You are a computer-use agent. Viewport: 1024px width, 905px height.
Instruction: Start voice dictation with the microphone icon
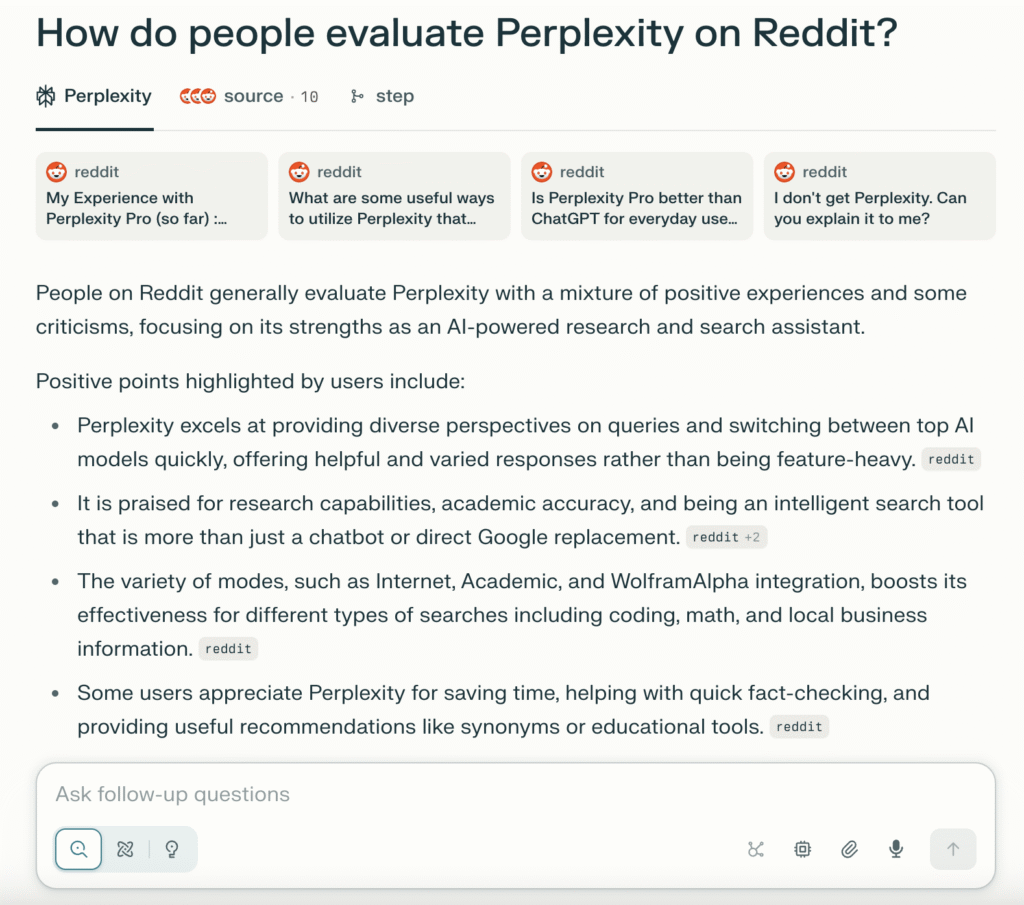pos(896,850)
